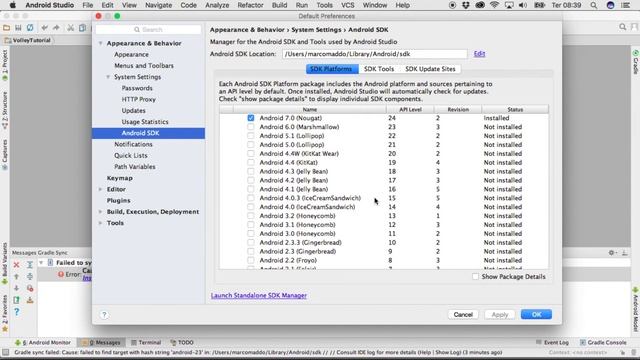Click Launch Standalone SDK Manager link
This screenshot has width=640, height=360.
pyautogui.click(x=259, y=296)
